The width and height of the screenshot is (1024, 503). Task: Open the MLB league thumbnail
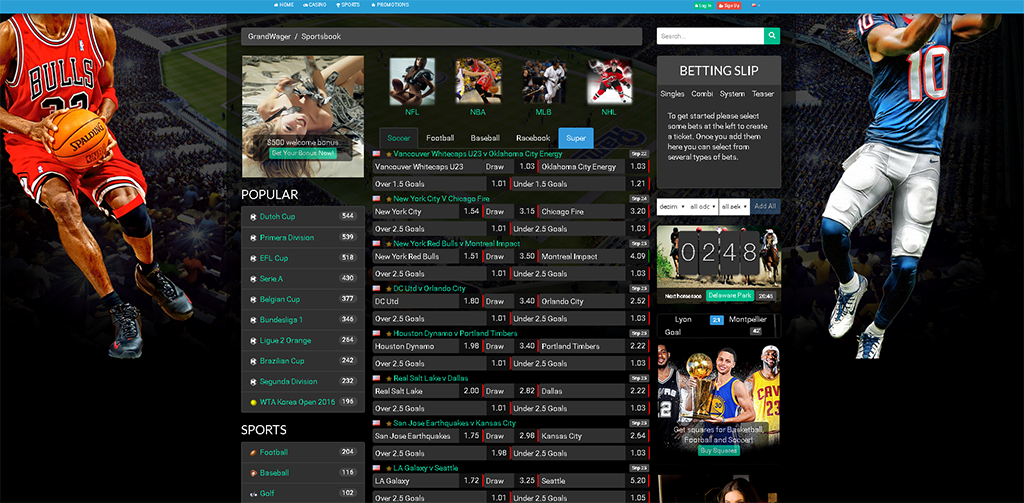[x=544, y=82]
